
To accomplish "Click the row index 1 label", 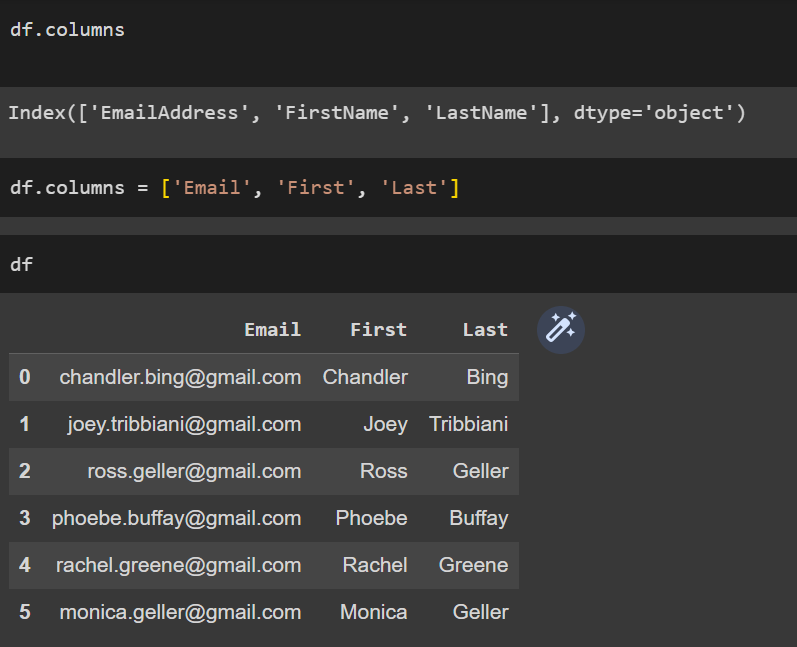I will pos(25,424).
